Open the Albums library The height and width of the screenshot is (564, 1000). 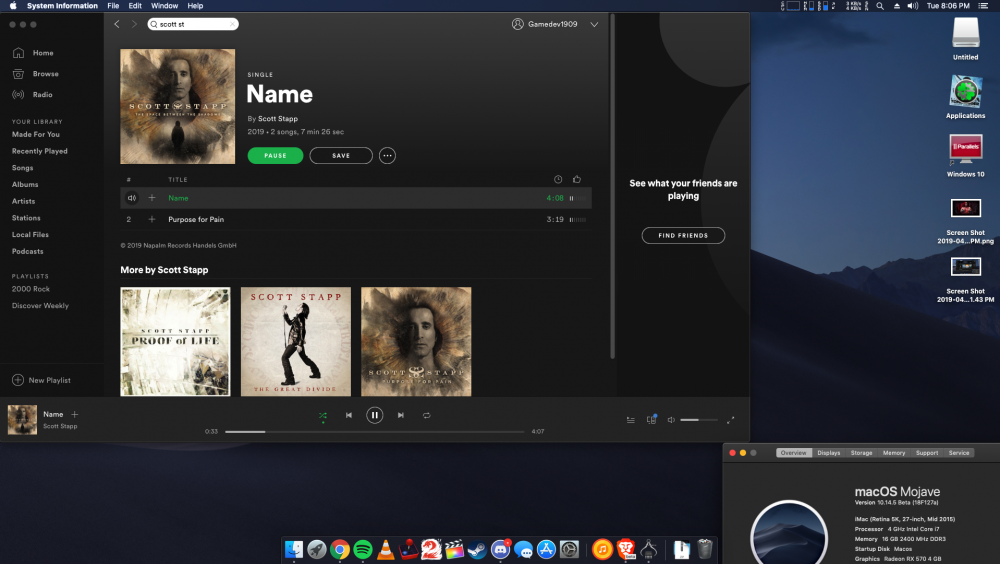point(25,184)
